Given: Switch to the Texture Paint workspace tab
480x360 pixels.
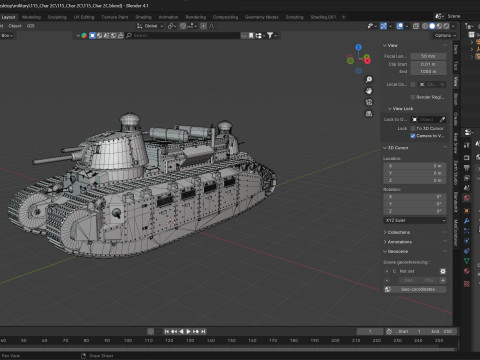Looking at the screenshot, I should pyautogui.click(x=115, y=17).
